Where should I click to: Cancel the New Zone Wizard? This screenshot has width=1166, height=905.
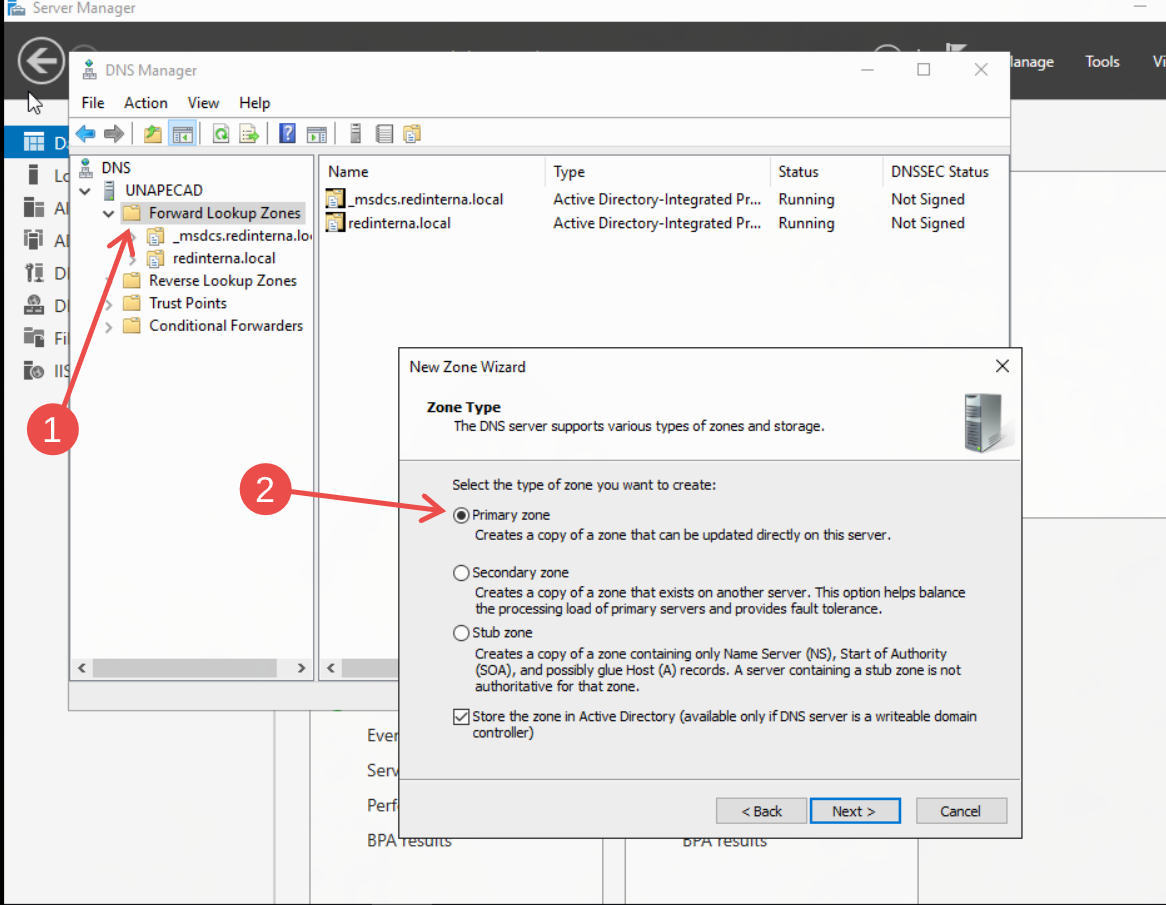pyautogui.click(x=961, y=811)
